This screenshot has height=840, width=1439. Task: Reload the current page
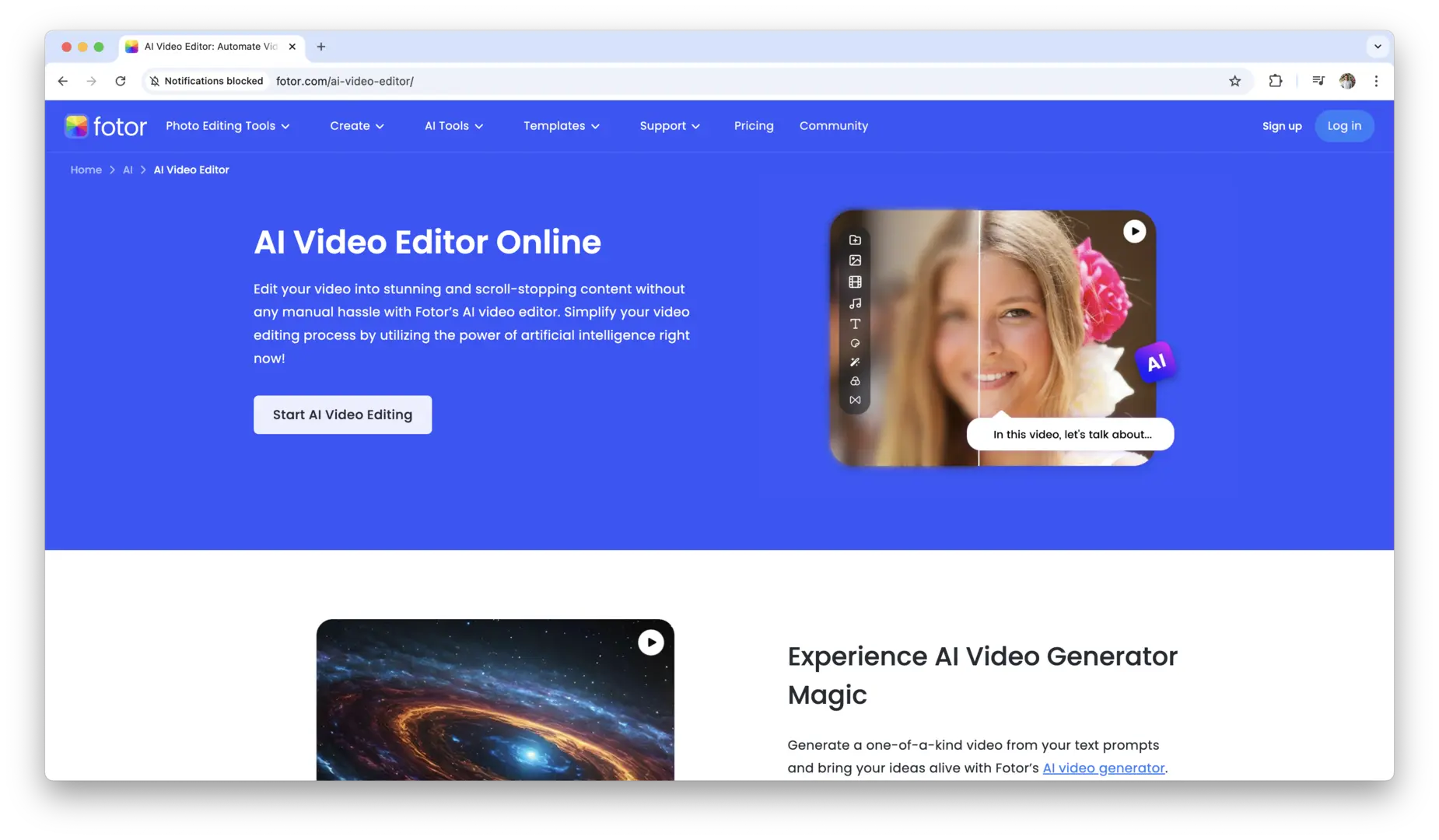click(121, 81)
